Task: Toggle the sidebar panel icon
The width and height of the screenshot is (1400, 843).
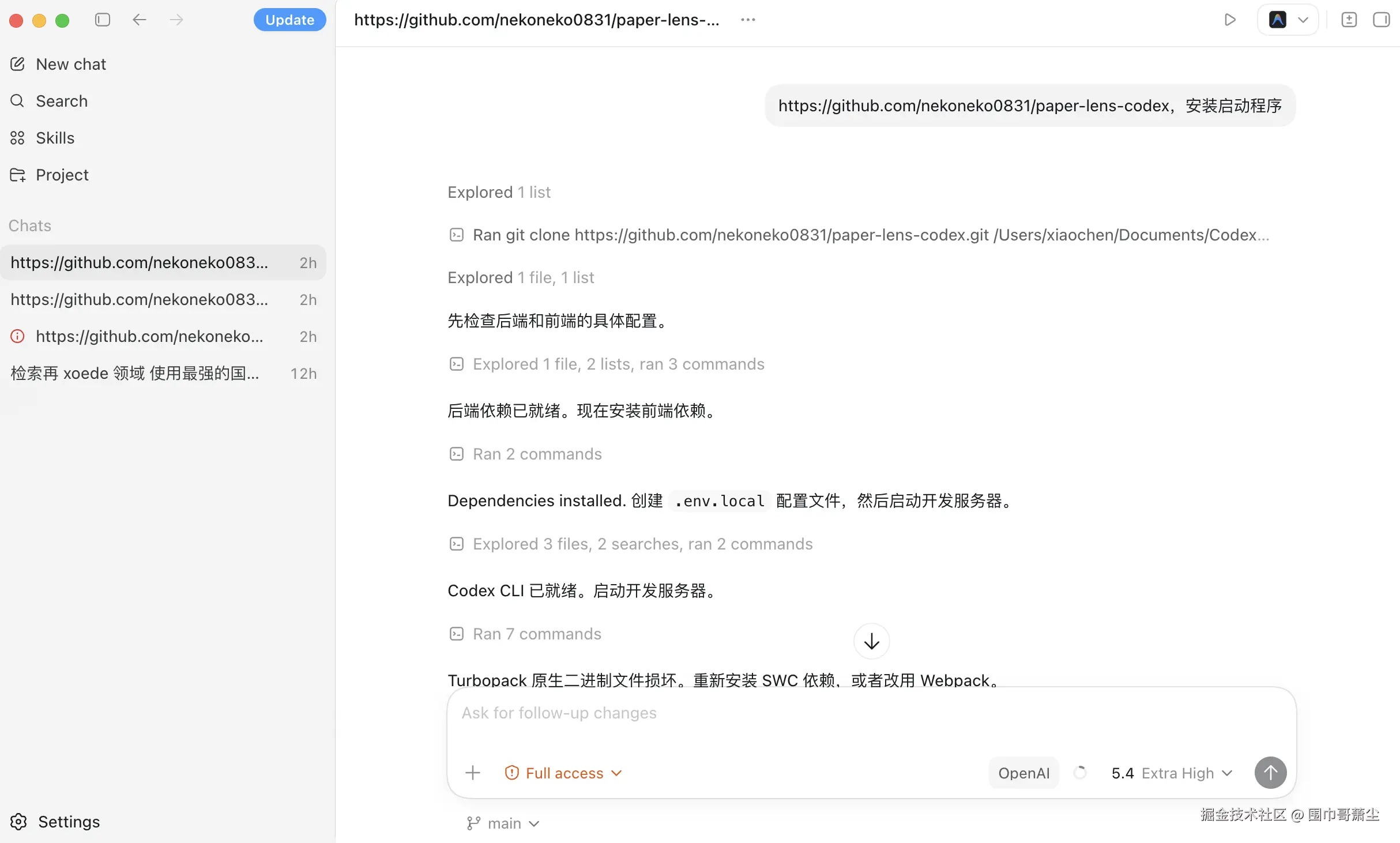Action: click(103, 20)
